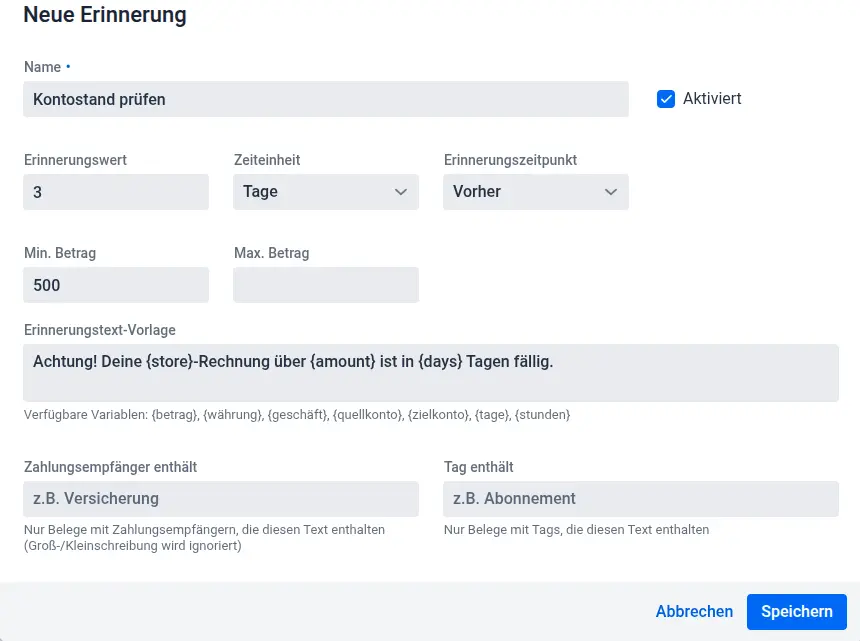Click the Erinnerungstext-Vorlage label

coord(99,330)
